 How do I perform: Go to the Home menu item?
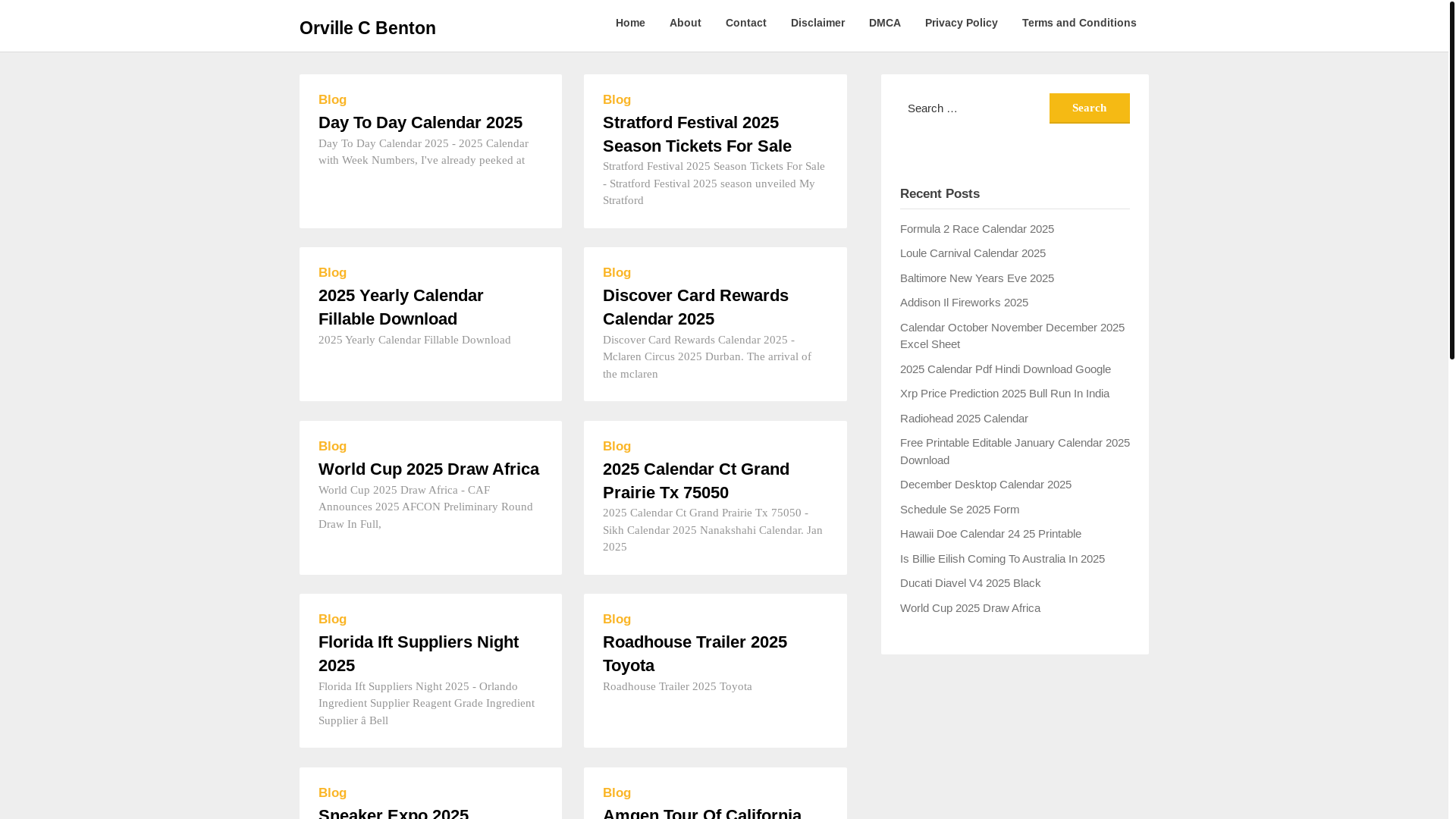pos(630,23)
